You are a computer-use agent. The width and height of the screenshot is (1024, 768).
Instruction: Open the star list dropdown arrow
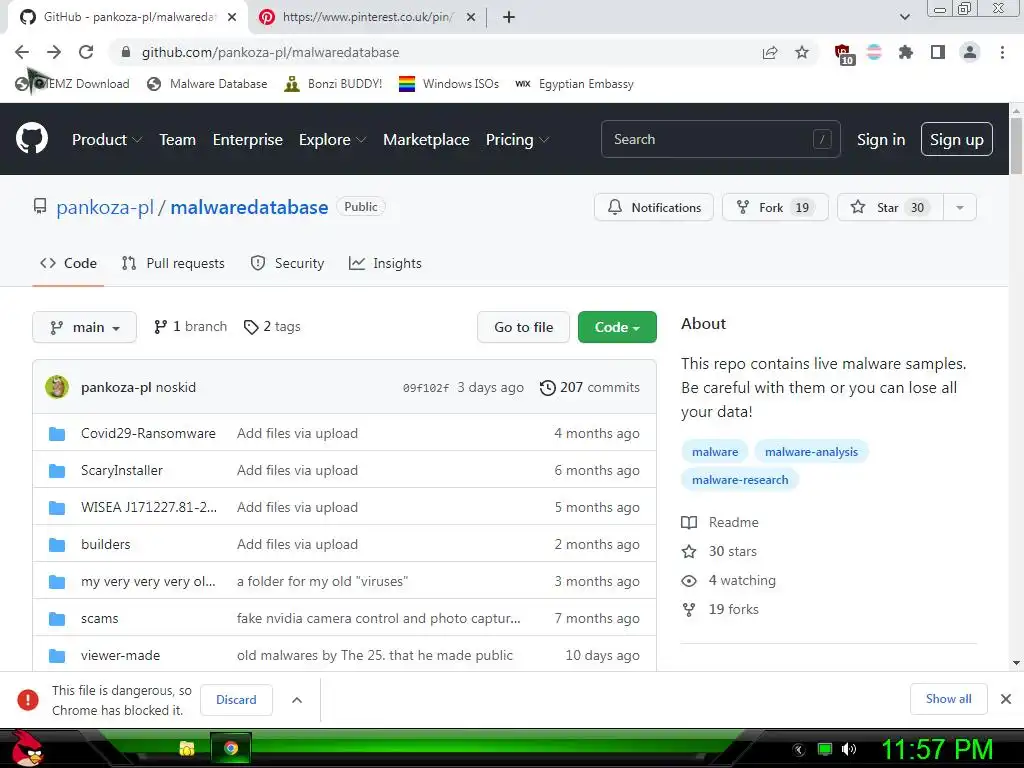960,208
